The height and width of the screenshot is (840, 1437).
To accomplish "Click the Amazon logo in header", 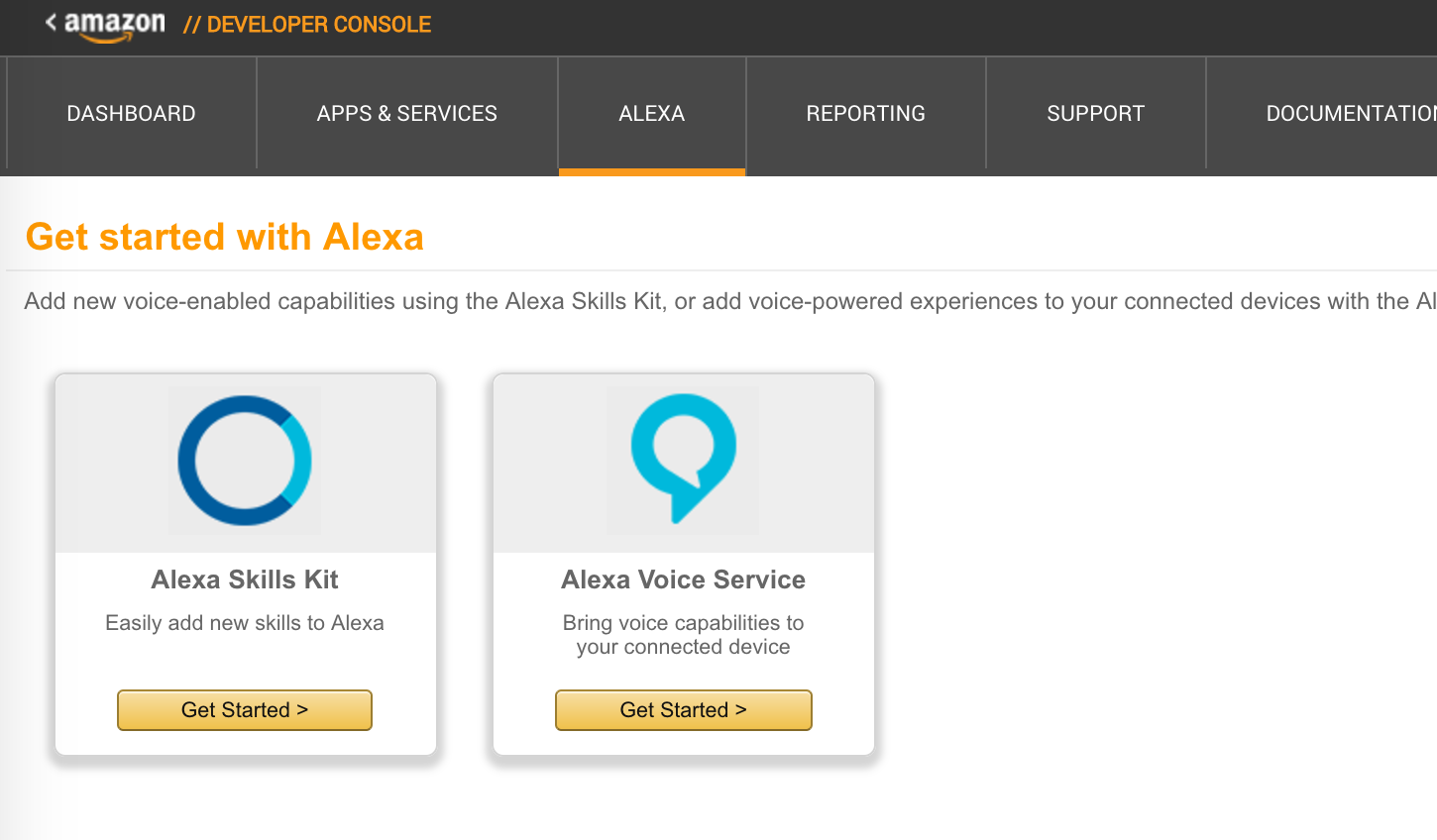I will click(x=115, y=26).
